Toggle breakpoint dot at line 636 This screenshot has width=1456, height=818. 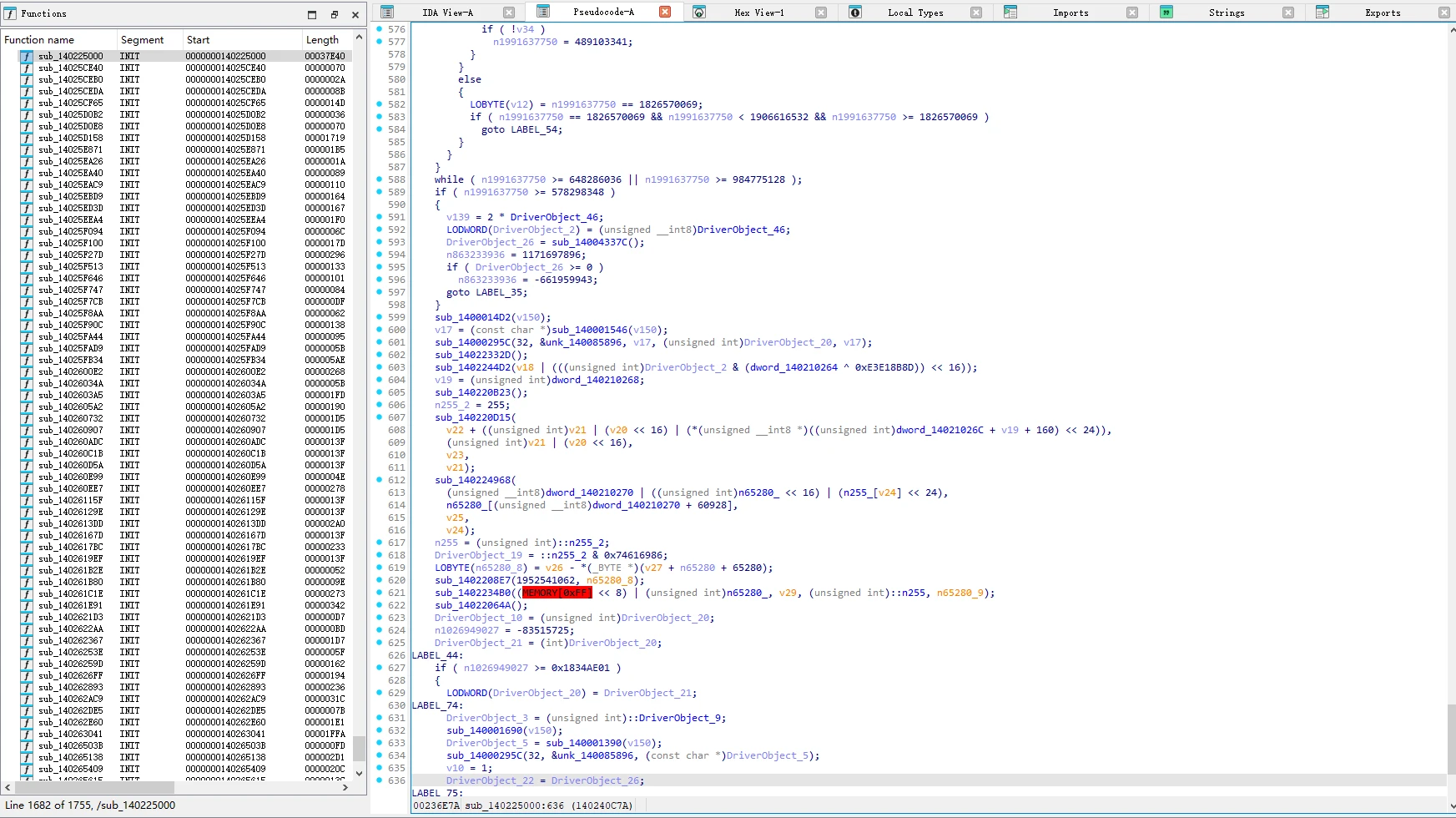pyautogui.click(x=380, y=780)
